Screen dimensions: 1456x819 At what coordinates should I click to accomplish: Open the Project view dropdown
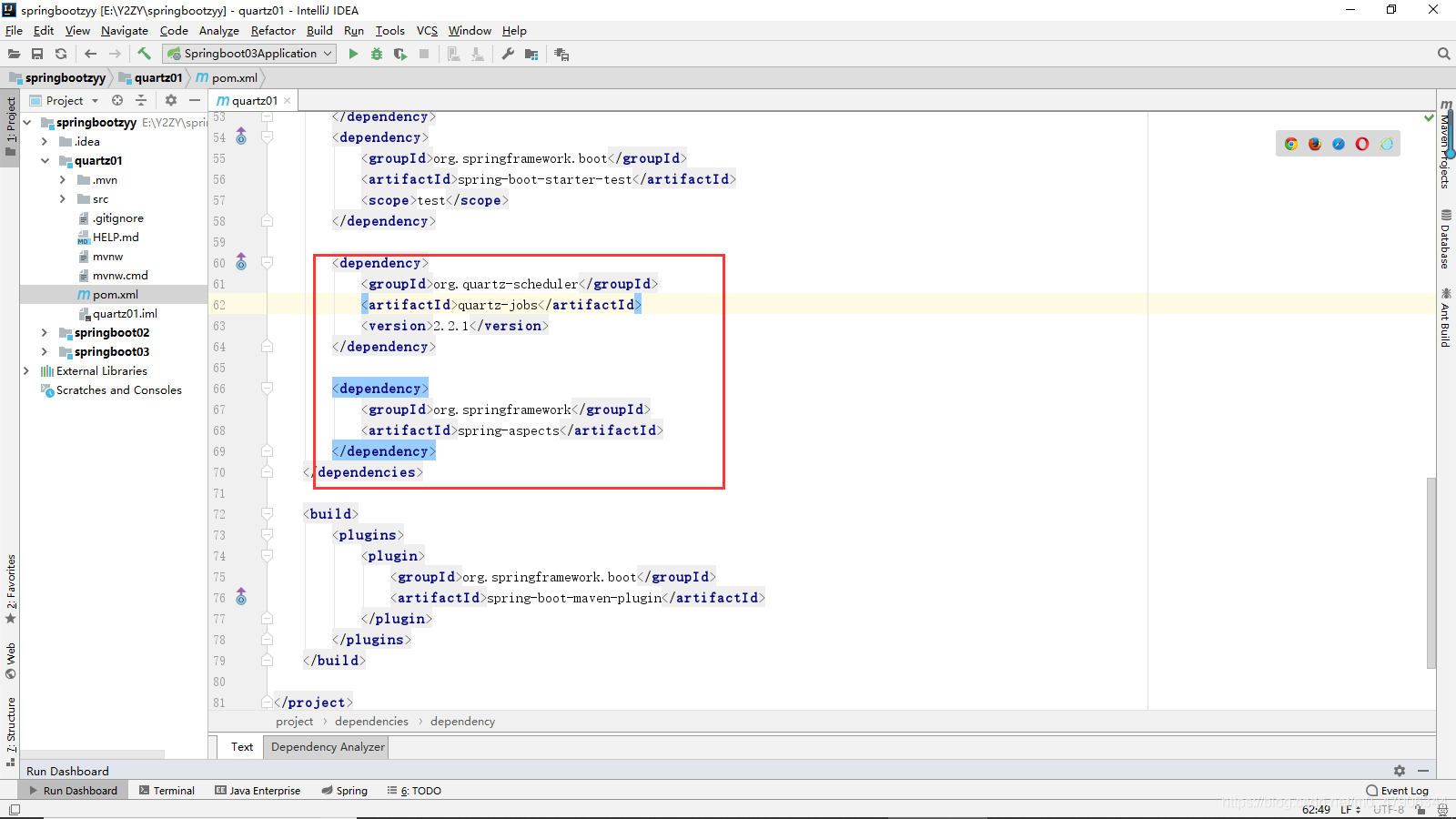pyautogui.click(x=64, y=100)
